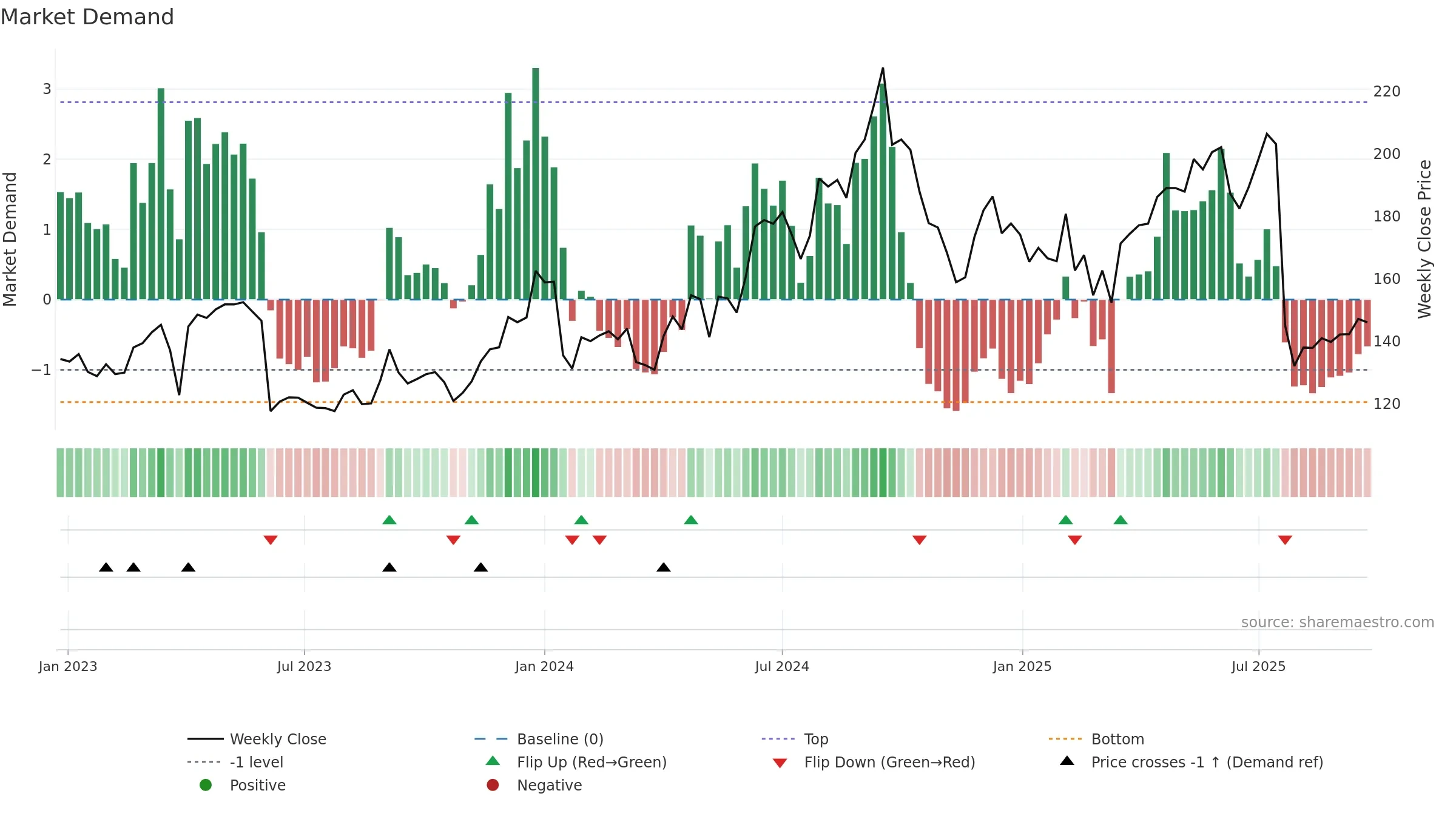Viewport: 1456px width, 819px height.
Task: Click the green flip-up triangle in early February 2025
Action: tap(1065, 520)
